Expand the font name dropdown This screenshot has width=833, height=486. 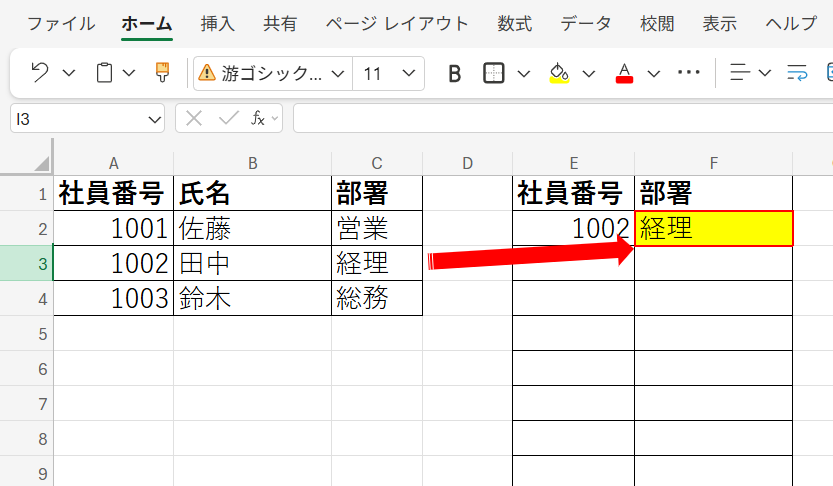pos(337,73)
